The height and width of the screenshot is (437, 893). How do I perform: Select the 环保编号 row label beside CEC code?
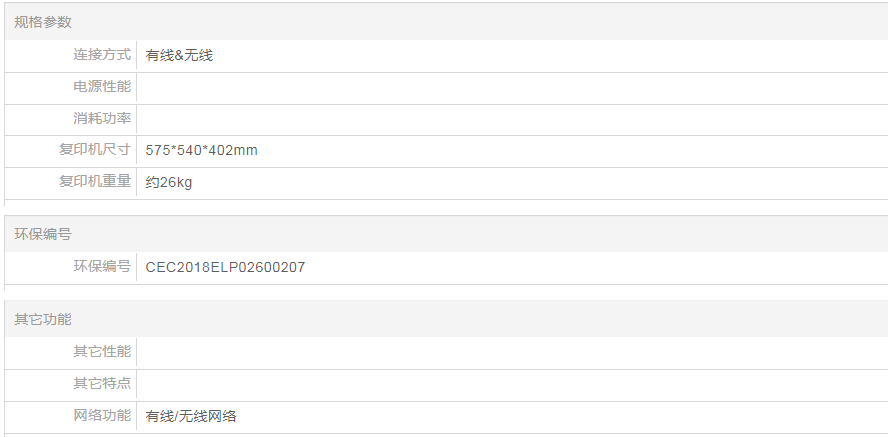pos(102,267)
